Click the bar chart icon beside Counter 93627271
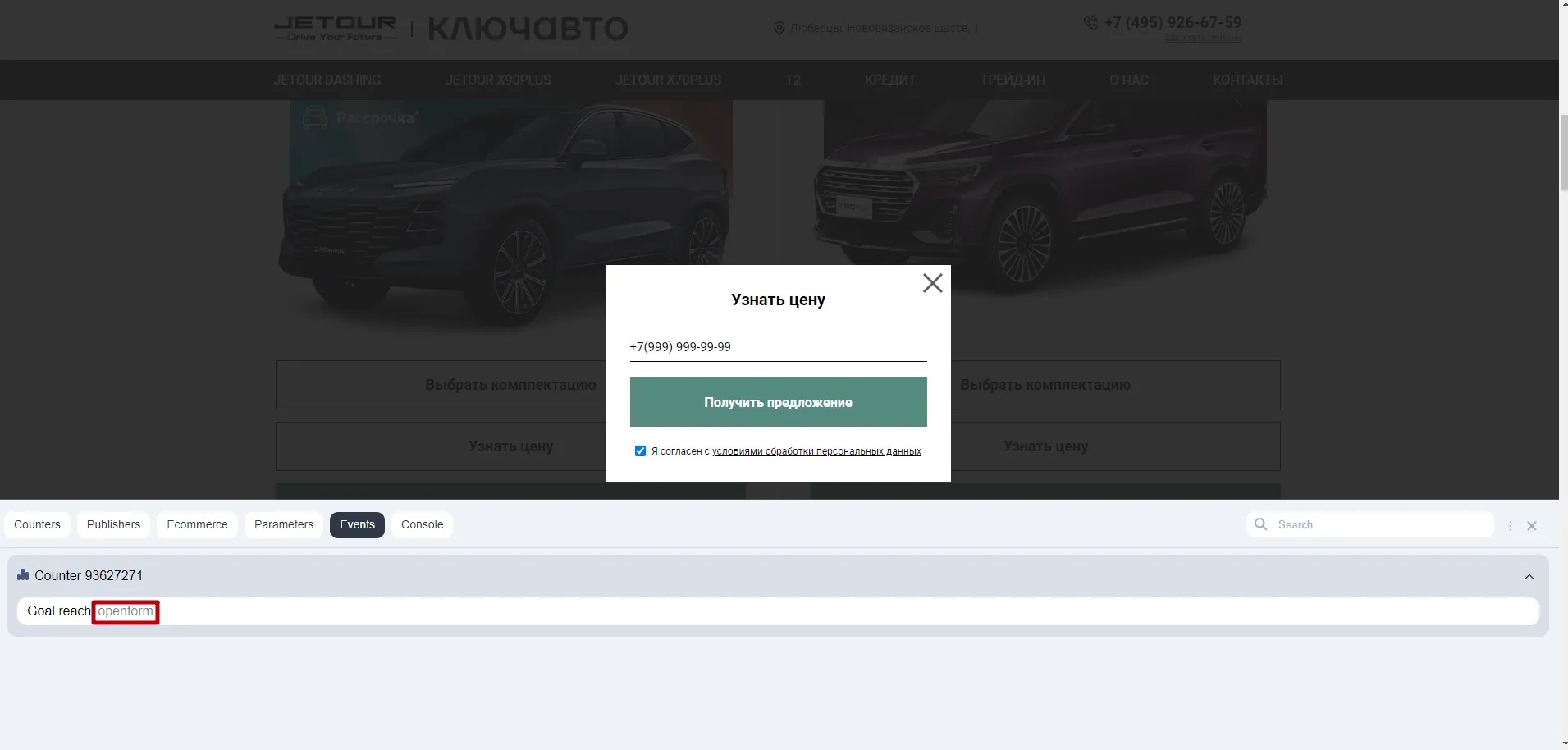Image resolution: width=1568 pixels, height=750 pixels. coord(23,575)
